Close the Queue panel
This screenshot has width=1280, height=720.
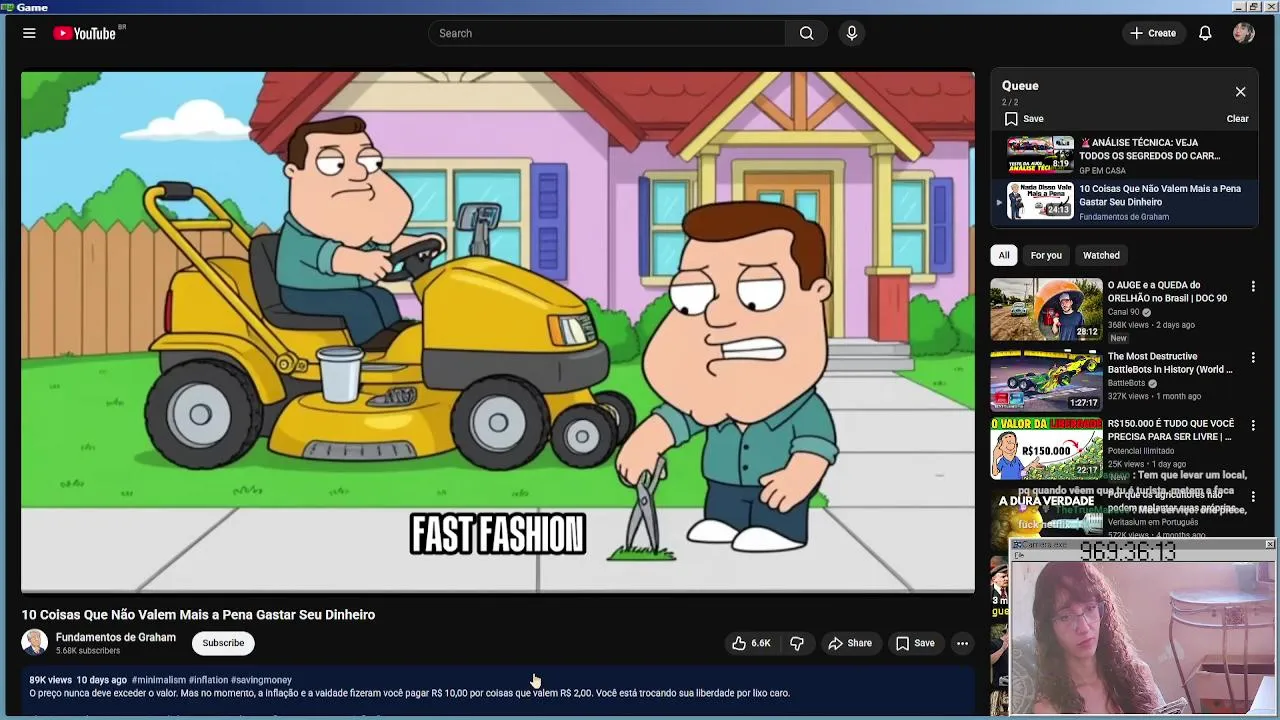pyautogui.click(x=1240, y=92)
